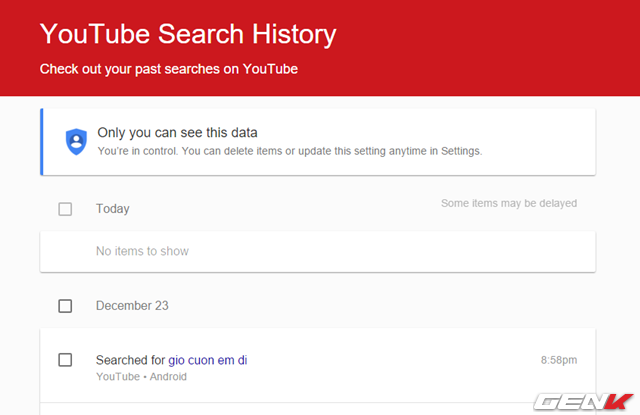
Task: Click the 'No items to show' row
Action: pyautogui.click(x=142, y=251)
